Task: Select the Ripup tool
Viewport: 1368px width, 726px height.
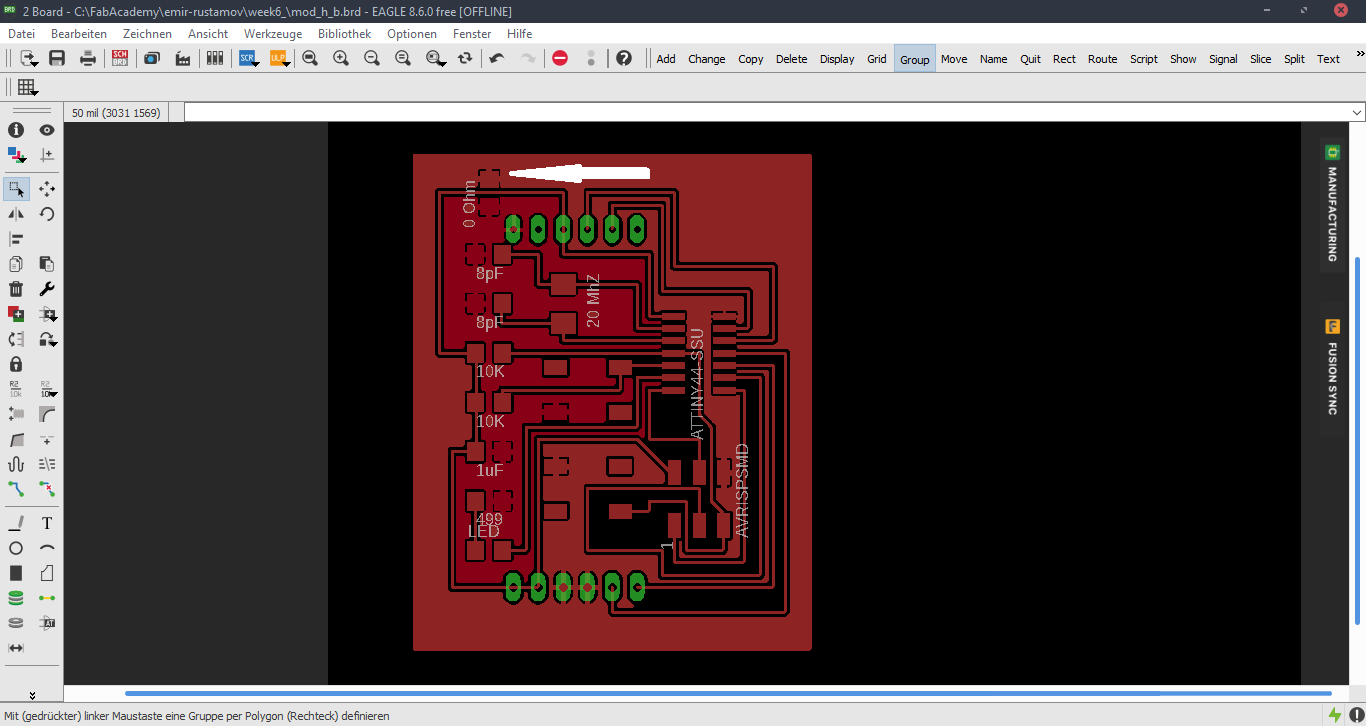Action: click(47, 489)
